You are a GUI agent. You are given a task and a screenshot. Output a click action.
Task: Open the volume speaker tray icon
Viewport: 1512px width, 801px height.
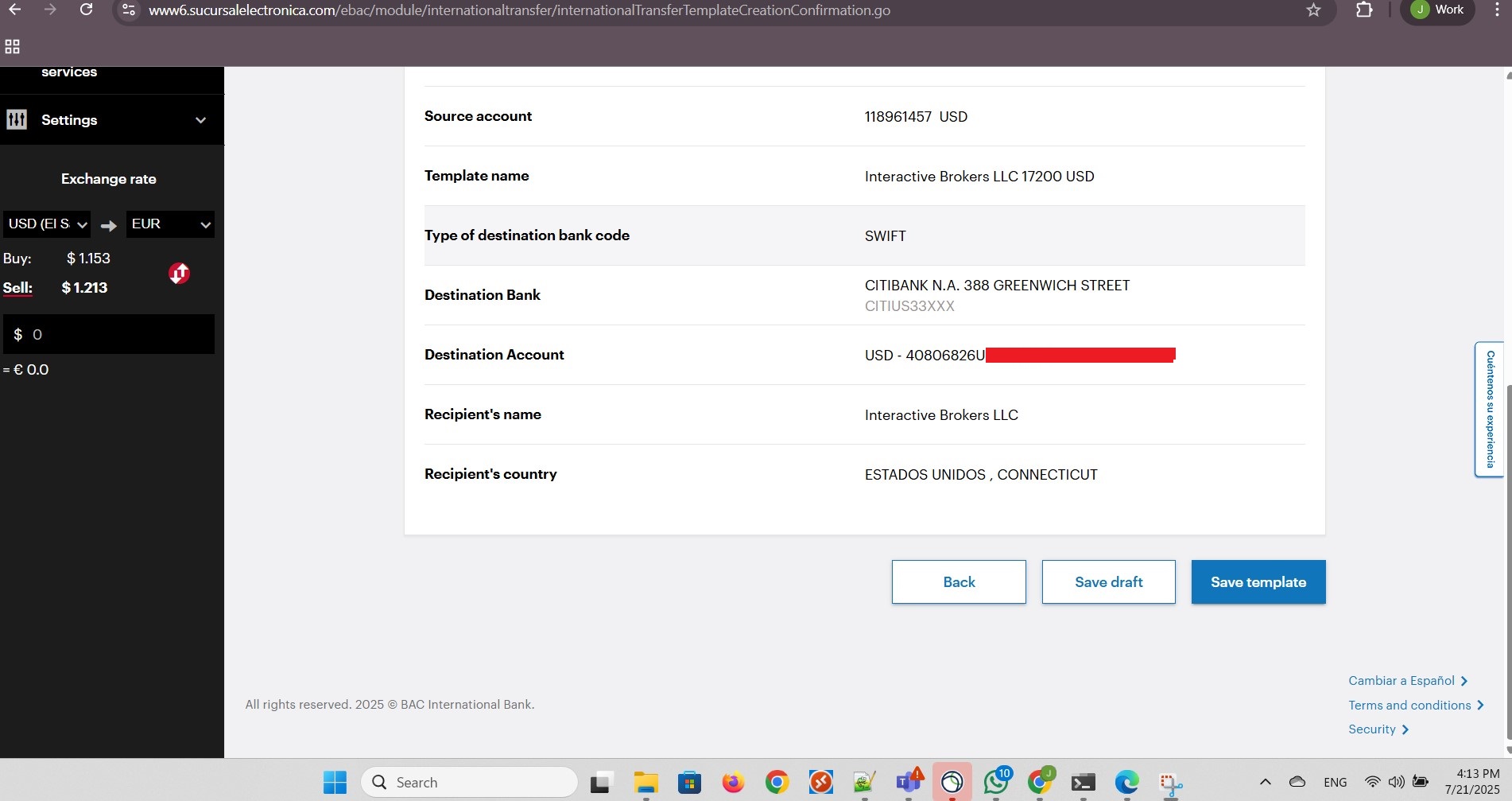[1397, 782]
